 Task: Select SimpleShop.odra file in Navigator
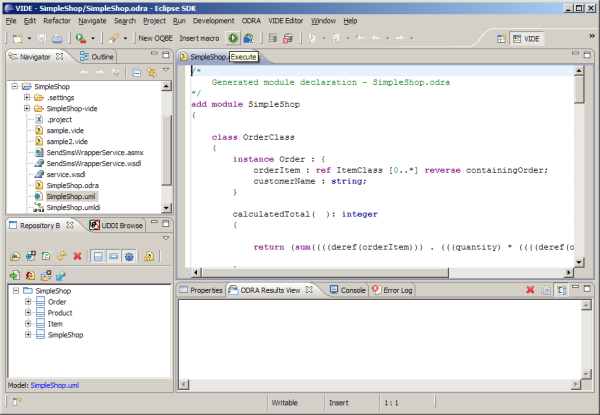click(x=73, y=185)
